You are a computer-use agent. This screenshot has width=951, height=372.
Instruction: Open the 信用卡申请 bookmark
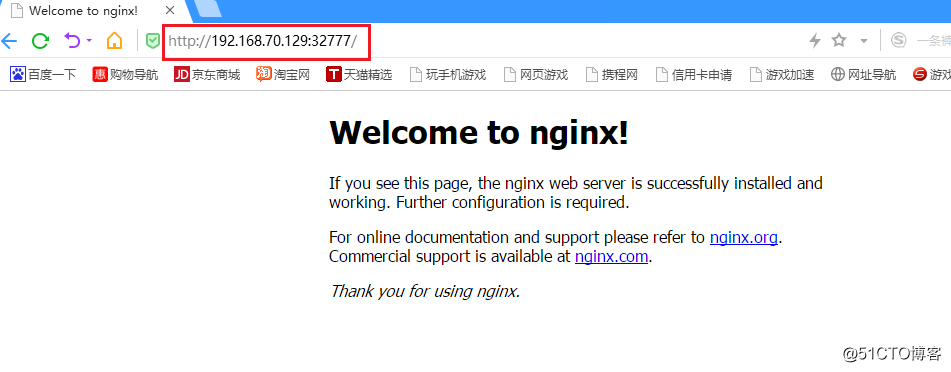694,75
